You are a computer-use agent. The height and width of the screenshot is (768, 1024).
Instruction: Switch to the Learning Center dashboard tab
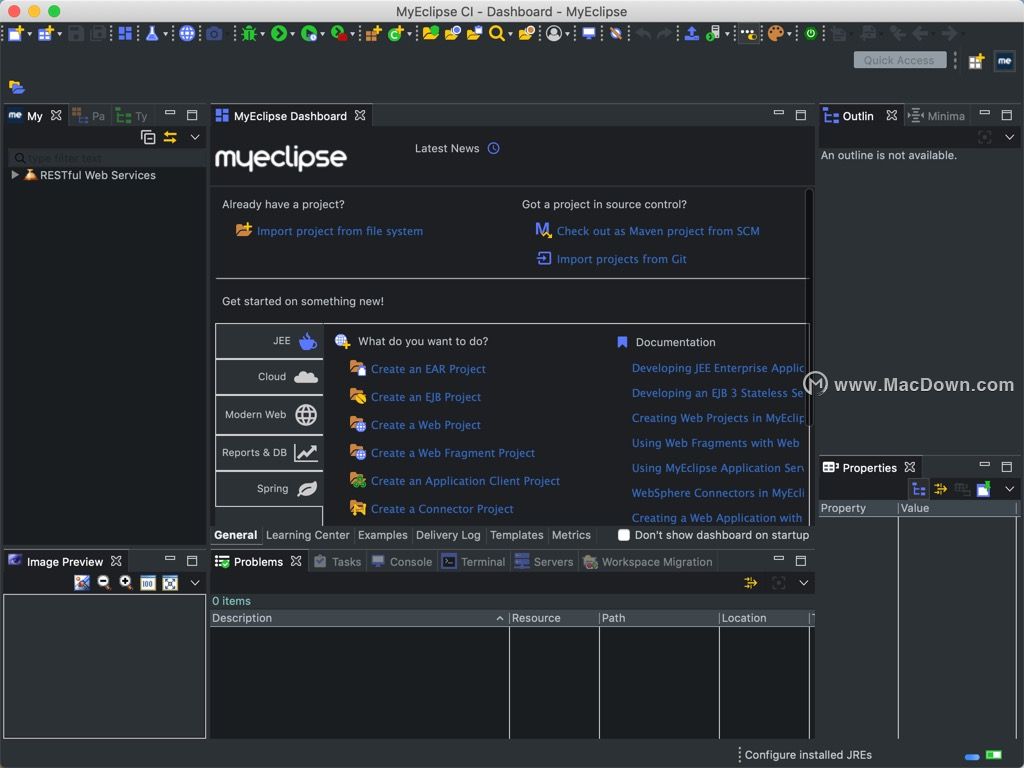tap(308, 535)
